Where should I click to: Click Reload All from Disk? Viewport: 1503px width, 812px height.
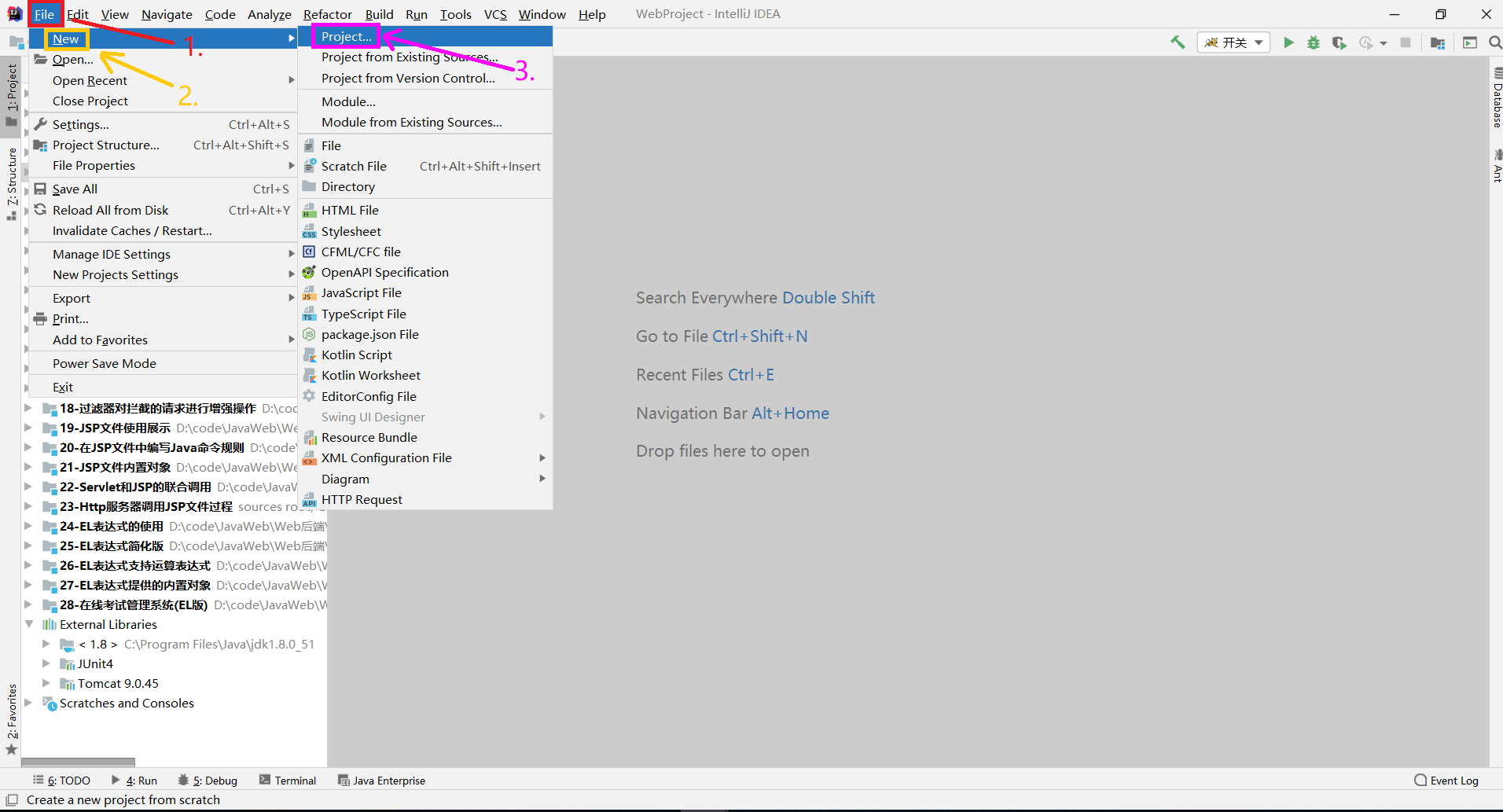163,210
